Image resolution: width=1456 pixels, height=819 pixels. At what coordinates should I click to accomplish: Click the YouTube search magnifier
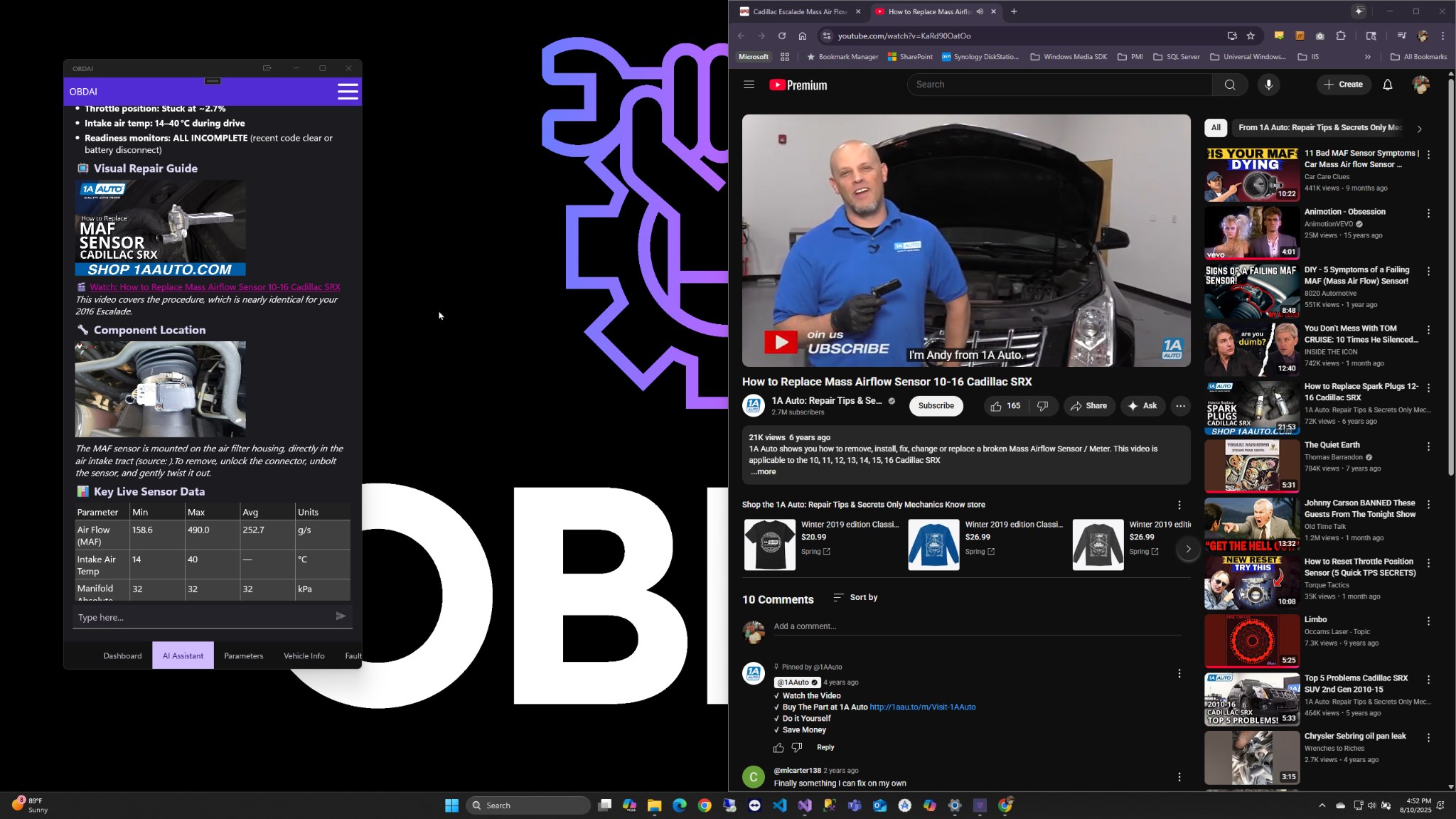click(1229, 85)
